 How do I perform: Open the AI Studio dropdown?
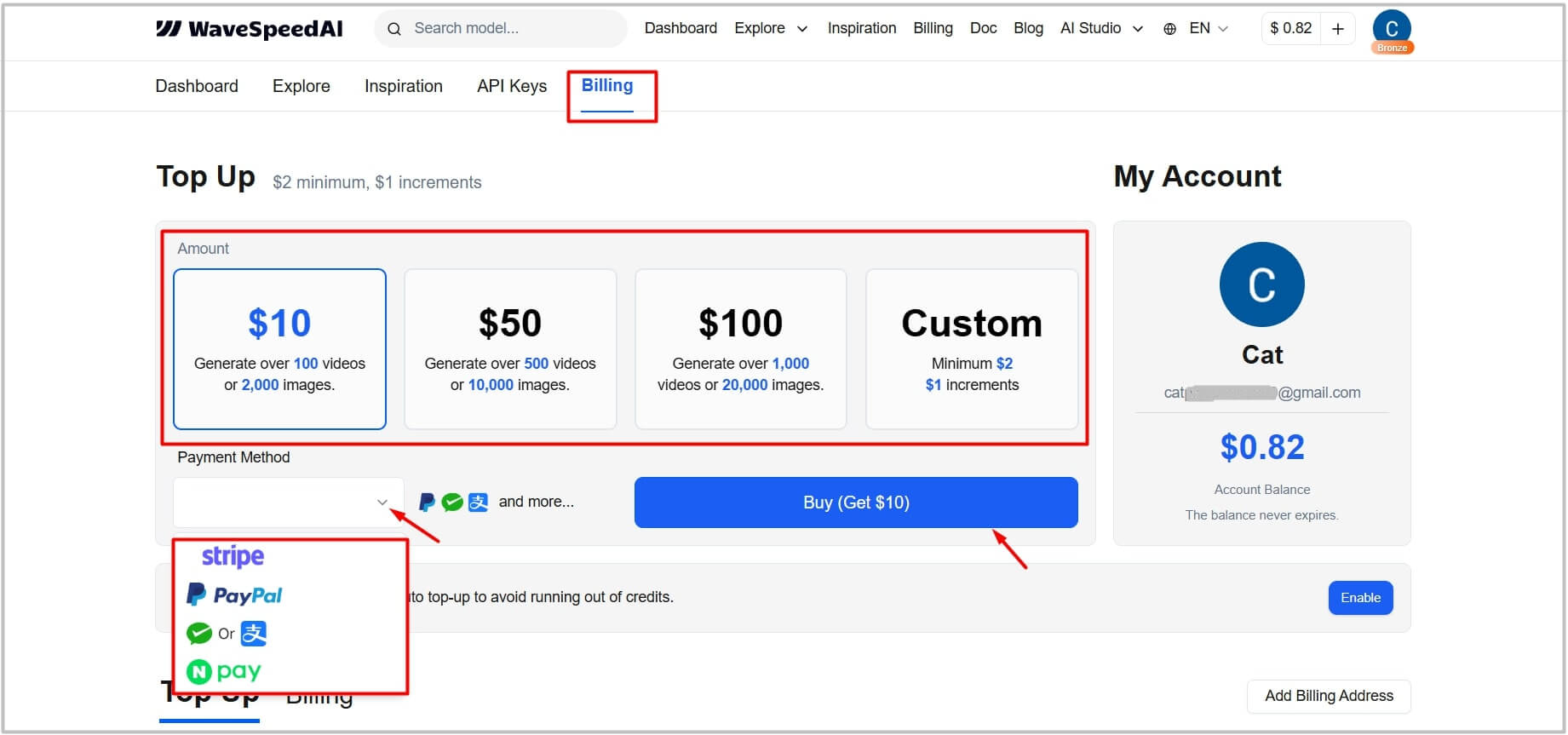(x=1101, y=28)
